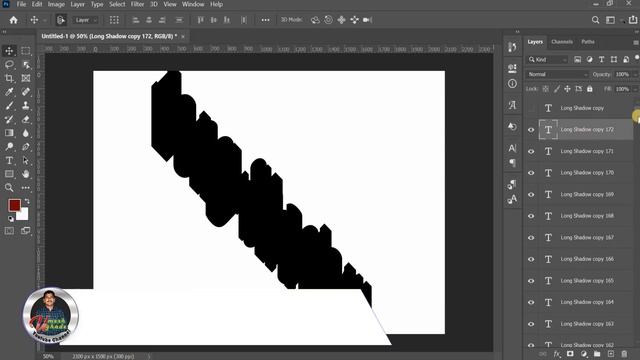The height and width of the screenshot is (360, 640).
Task: Add a layer style with fx icon
Action: coord(557,354)
